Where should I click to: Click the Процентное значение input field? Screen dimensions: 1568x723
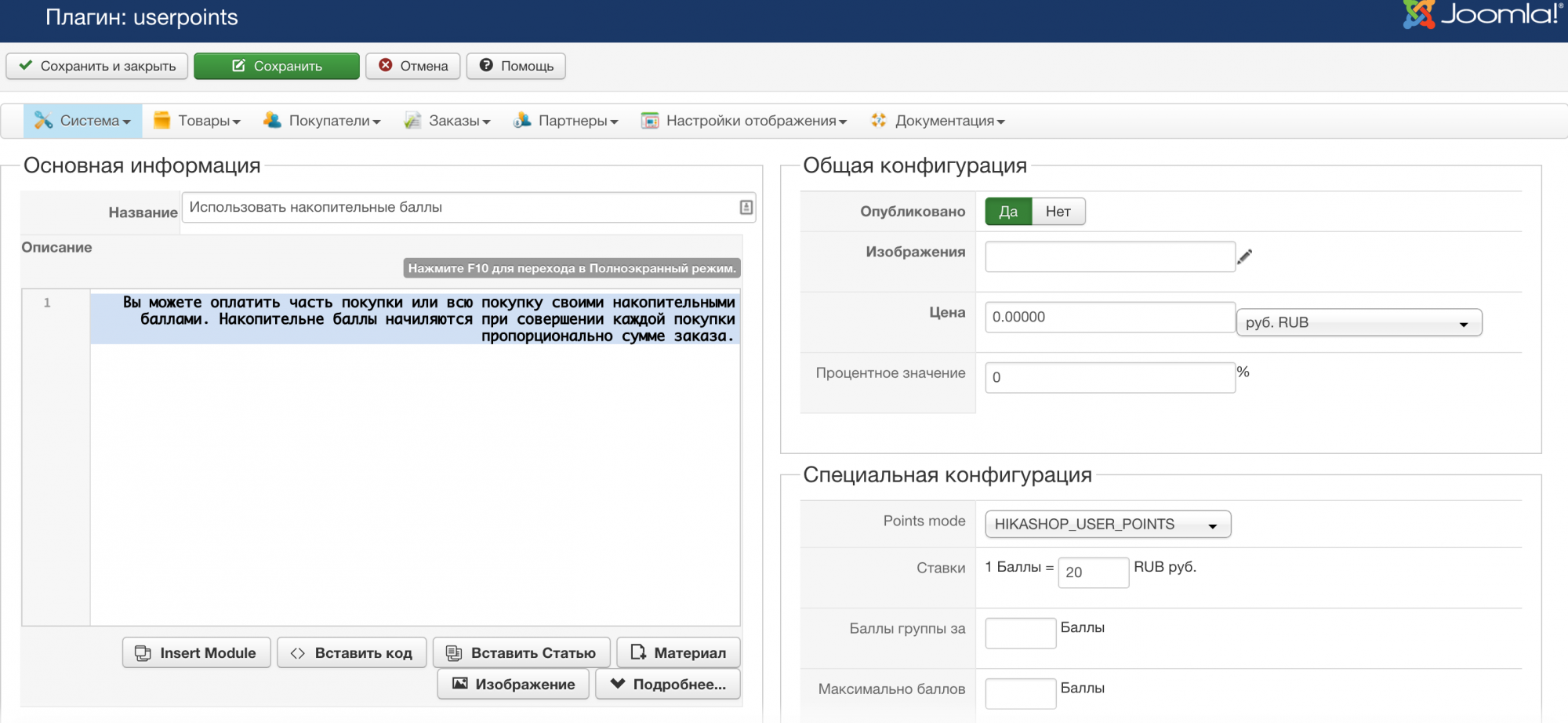(1109, 377)
